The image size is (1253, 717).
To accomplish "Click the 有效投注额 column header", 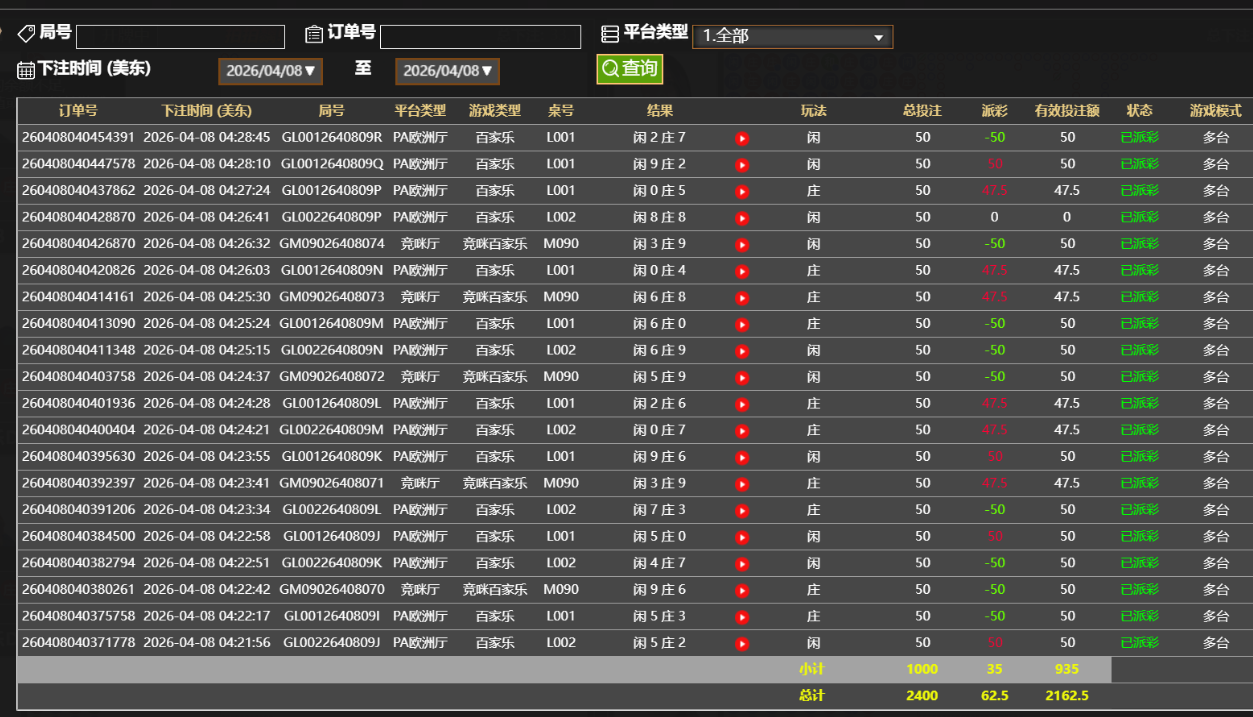I will (1067, 111).
